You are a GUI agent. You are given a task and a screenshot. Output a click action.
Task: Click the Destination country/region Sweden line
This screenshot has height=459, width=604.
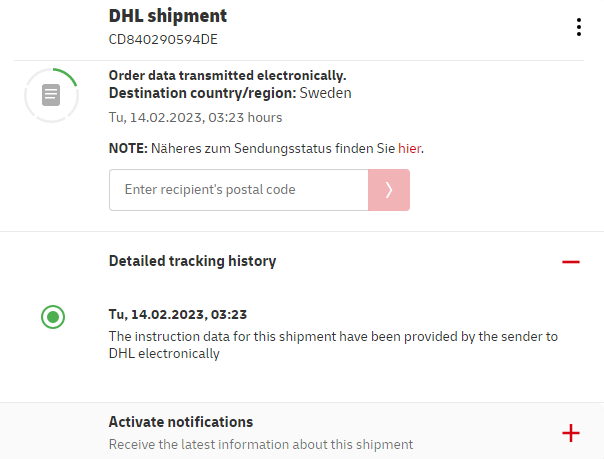[x=230, y=93]
